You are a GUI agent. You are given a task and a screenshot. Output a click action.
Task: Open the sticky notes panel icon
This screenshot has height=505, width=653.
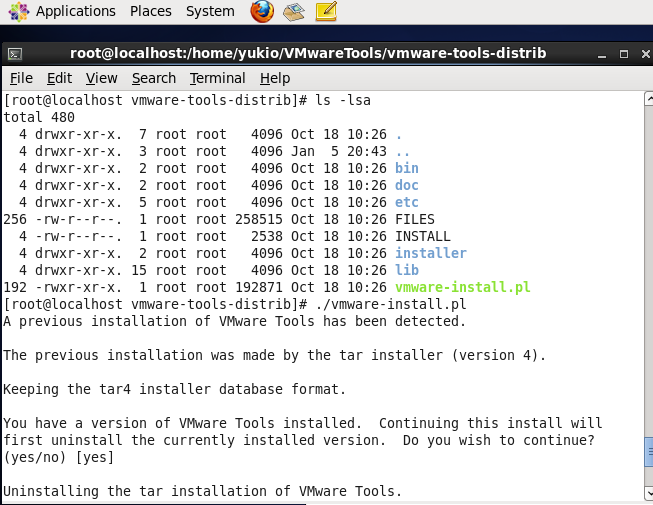pyautogui.click(x=326, y=12)
